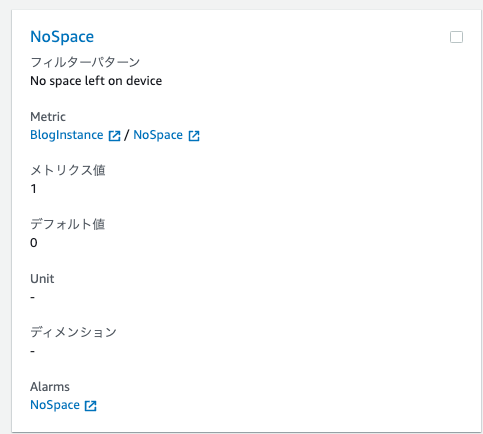
Task: Click the ディメンション label
Action: tap(73, 332)
